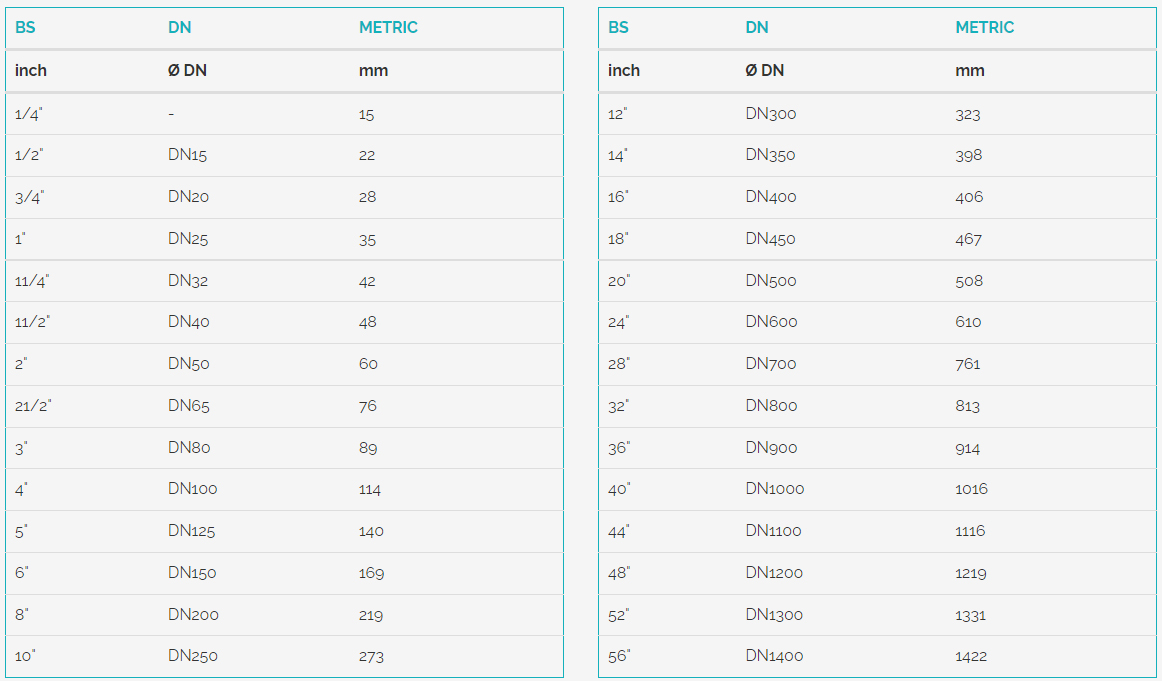Select the "Ø DN" subheader in the right table
Image resolution: width=1162 pixels, height=681 pixels.
(x=765, y=71)
